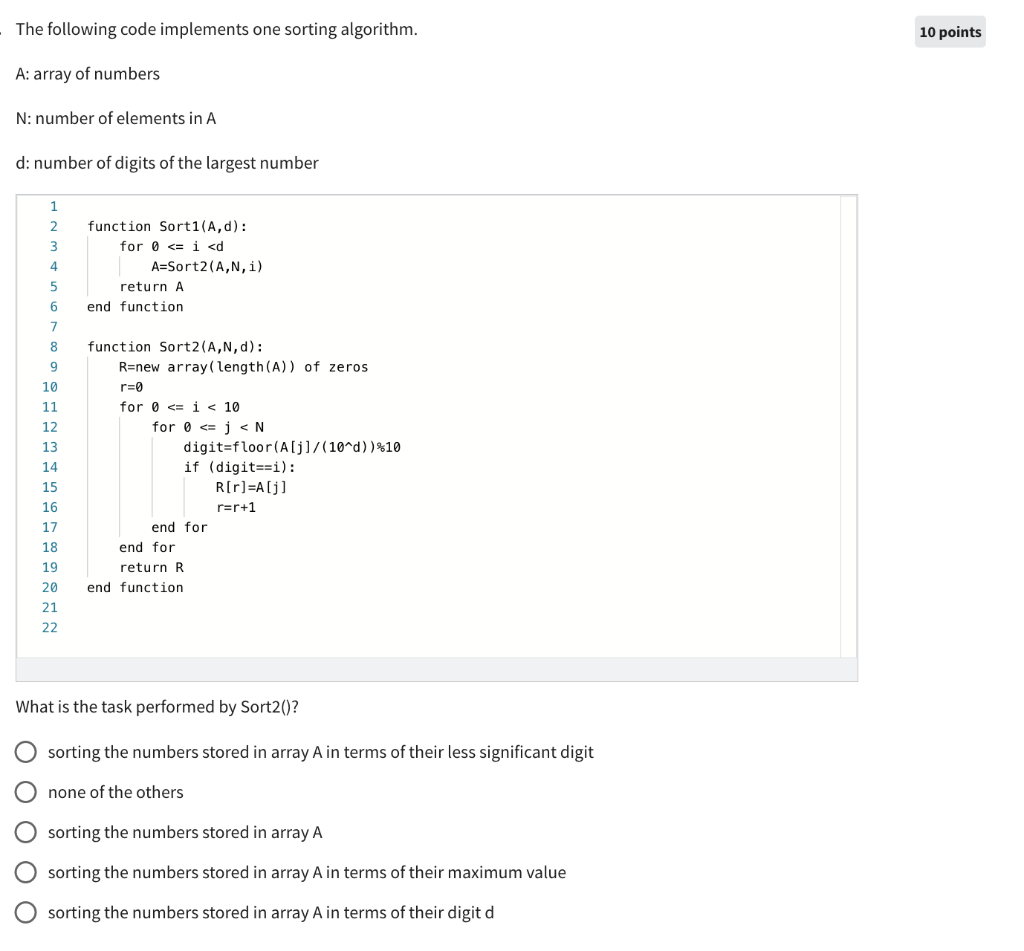Select the 'digit d' answer option
The width and height of the screenshot is (1024, 951).
pyautogui.click(x=27, y=912)
